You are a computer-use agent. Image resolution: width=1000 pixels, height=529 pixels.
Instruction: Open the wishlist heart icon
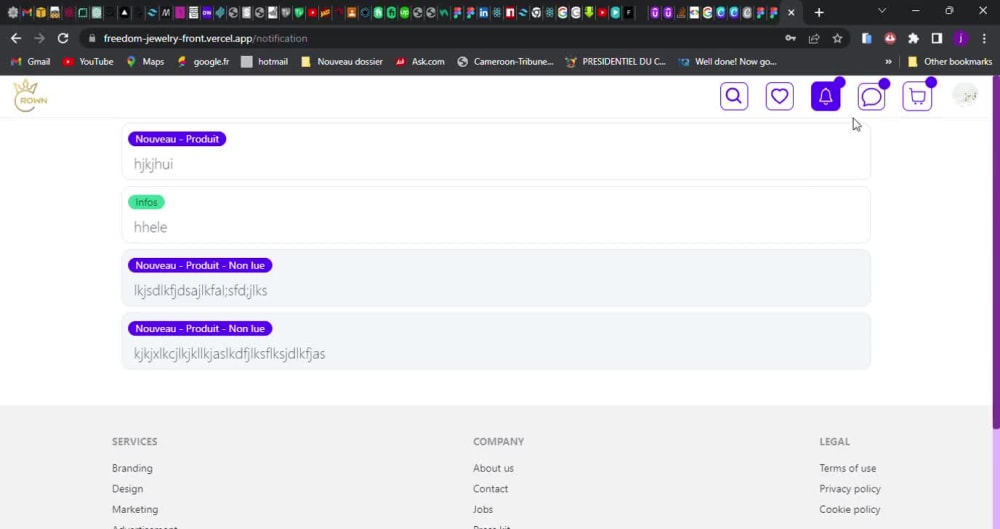coord(779,96)
